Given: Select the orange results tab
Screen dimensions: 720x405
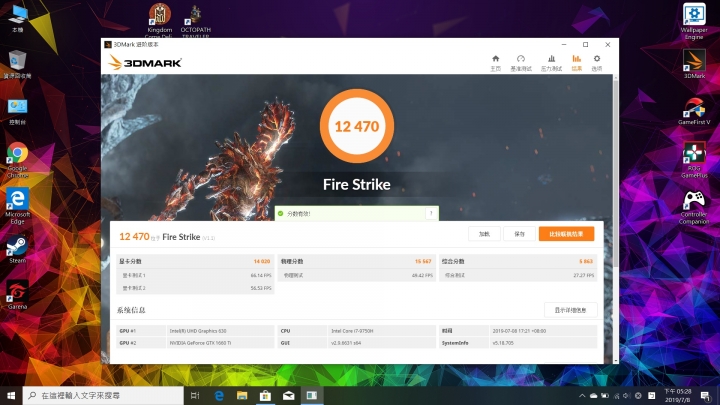Looking at the screenshot, I should [576, 63].
